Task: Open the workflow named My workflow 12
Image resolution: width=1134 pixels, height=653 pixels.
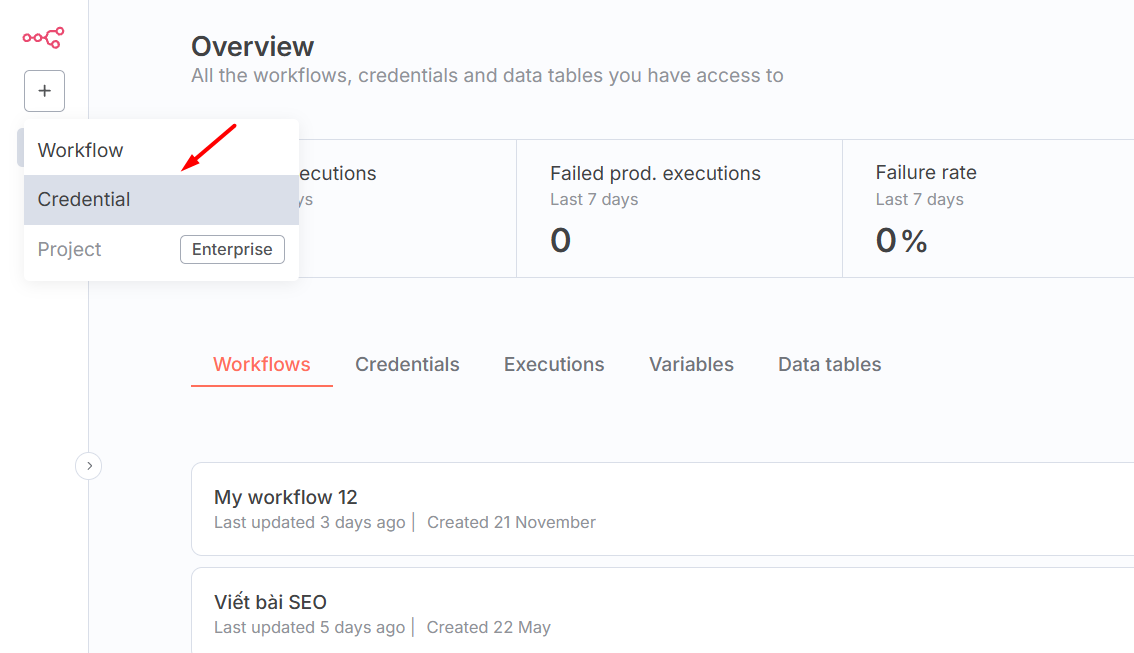Action: coord(286,497)
